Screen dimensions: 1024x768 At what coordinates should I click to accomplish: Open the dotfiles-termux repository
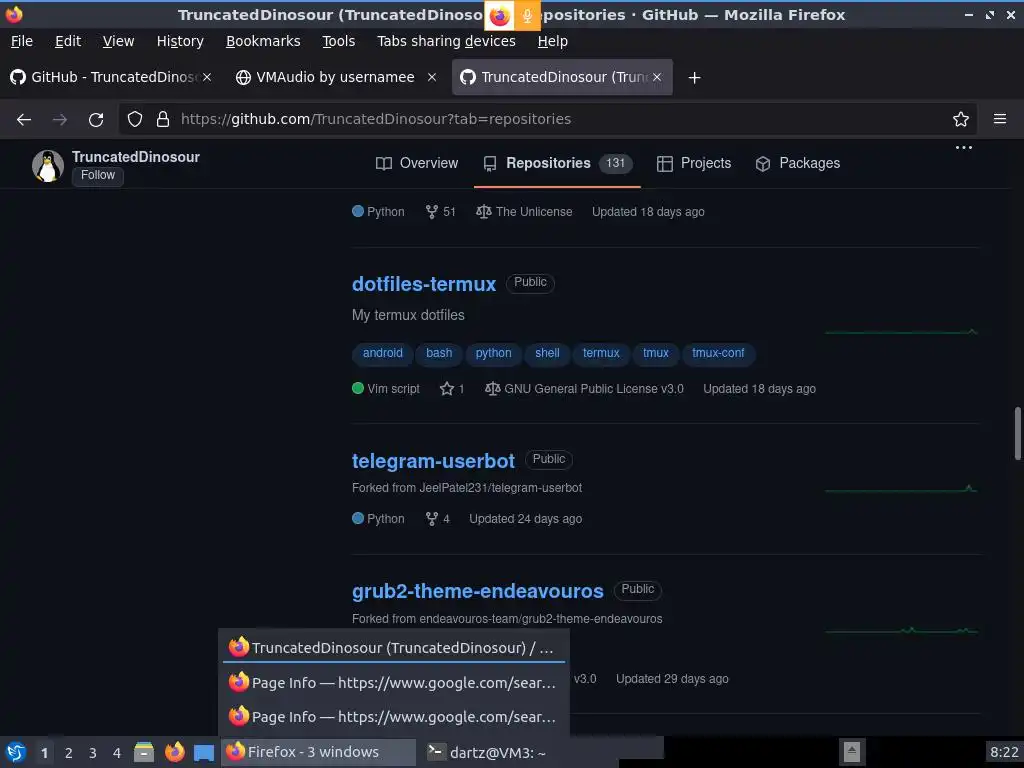coord(424,284)
